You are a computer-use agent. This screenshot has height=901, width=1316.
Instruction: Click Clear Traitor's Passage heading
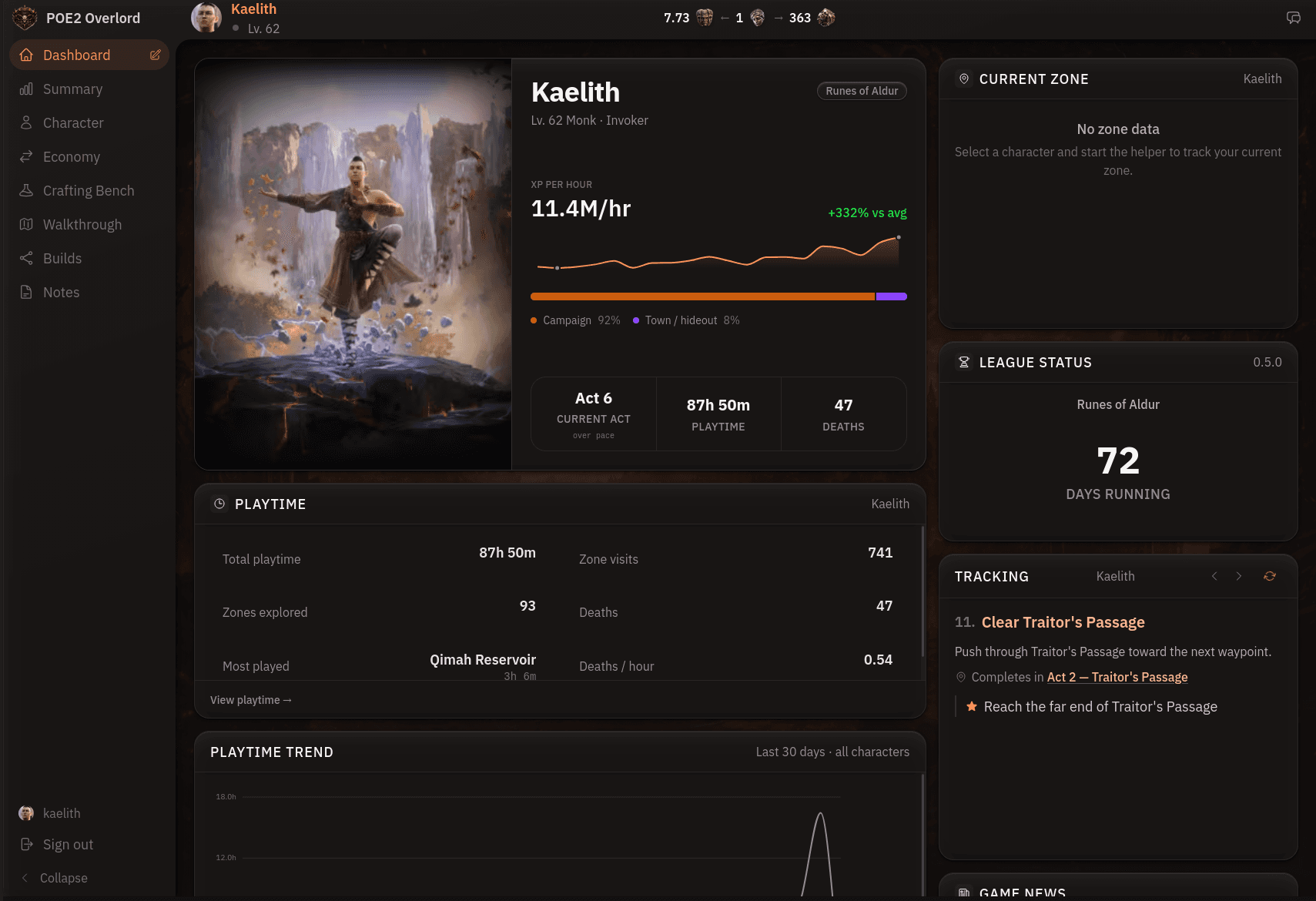pos(1063,622)
